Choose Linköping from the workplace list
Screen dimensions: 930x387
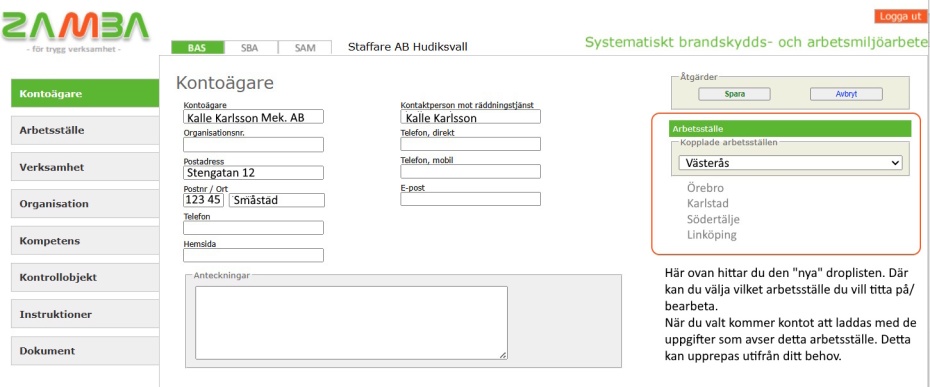click(x=711, y=234)
